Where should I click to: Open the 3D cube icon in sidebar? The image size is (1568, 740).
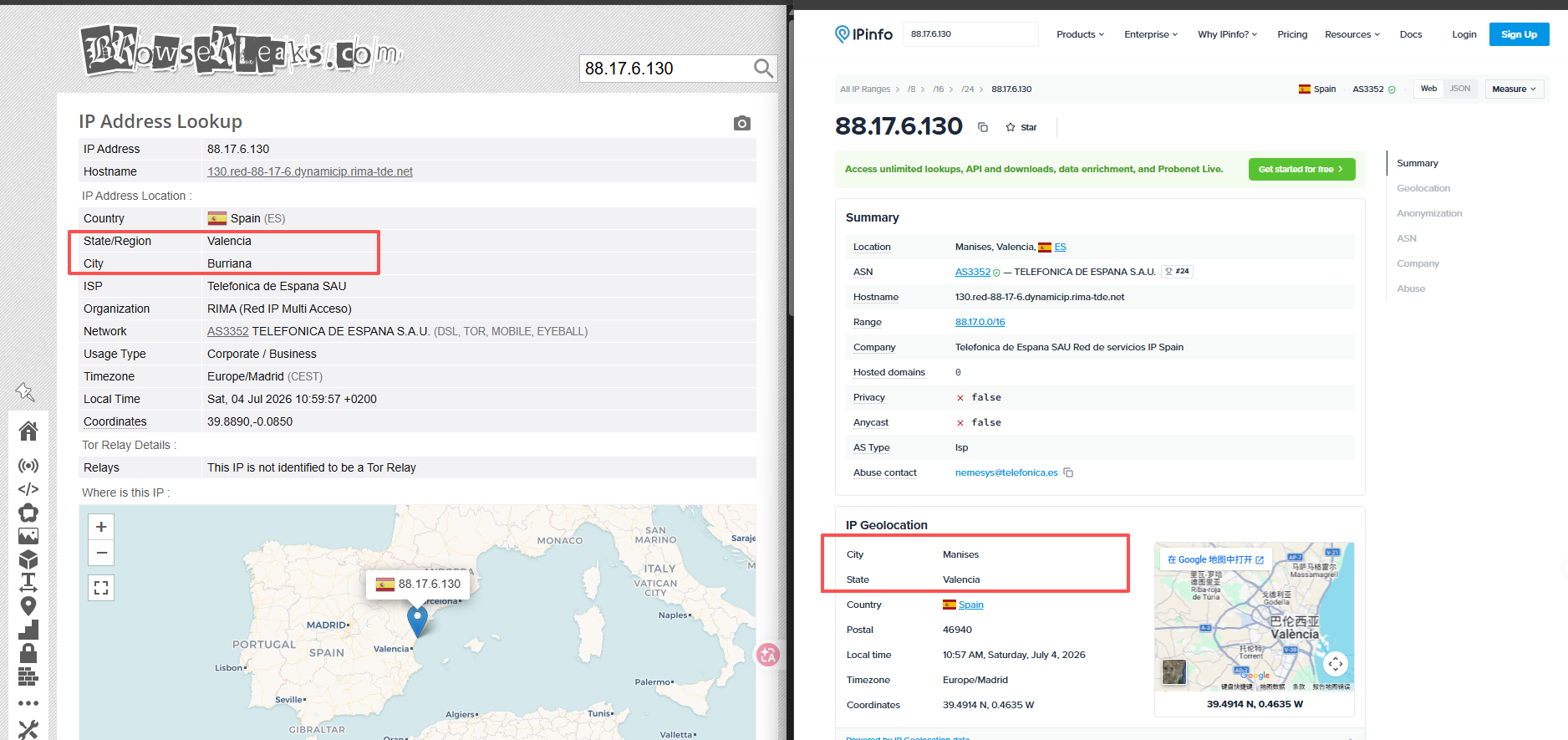click(x=28, y=559)
